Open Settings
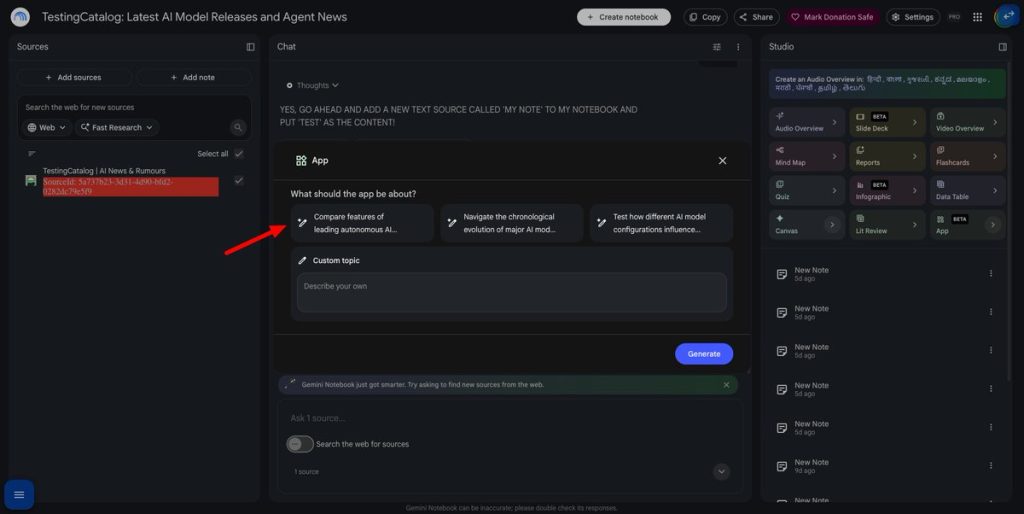 pyautogui.click(x=913, y=17)
